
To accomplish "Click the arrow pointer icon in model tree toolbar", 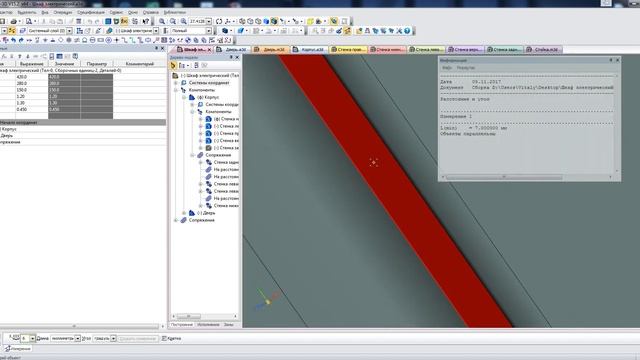I will point(173,65).
